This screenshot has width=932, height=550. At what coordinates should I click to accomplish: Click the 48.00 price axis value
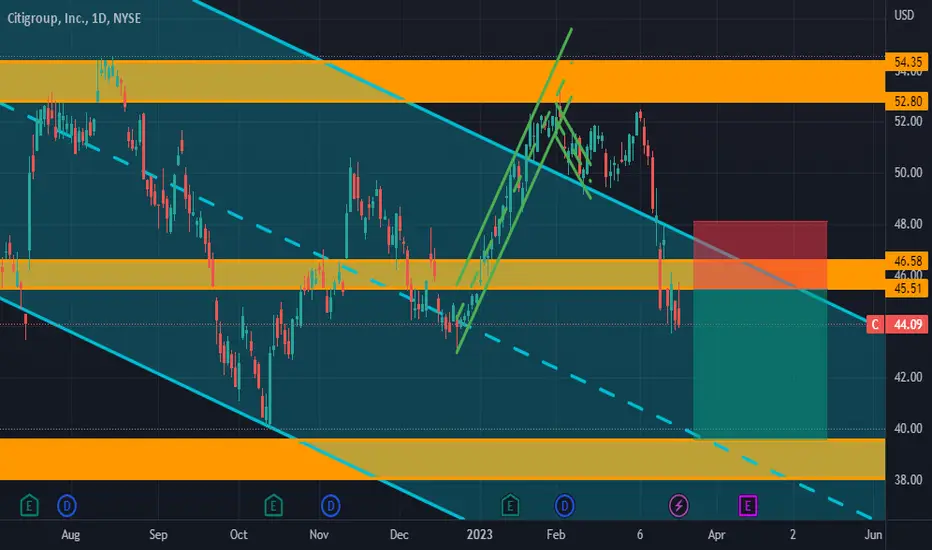[x=908, y=224]
